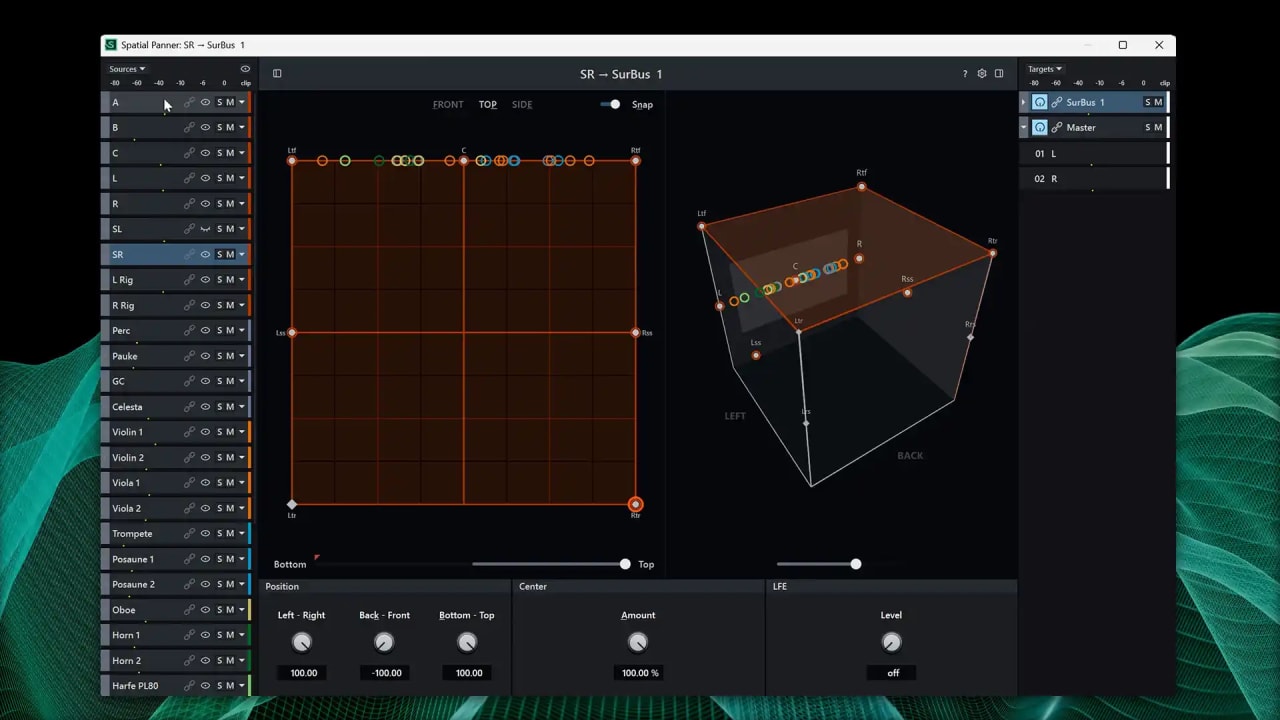Expand the SurBus 1 target channels
The height and width of the screenshot is (720, 1280).
pyautogui.click(x=1024, y=102)
